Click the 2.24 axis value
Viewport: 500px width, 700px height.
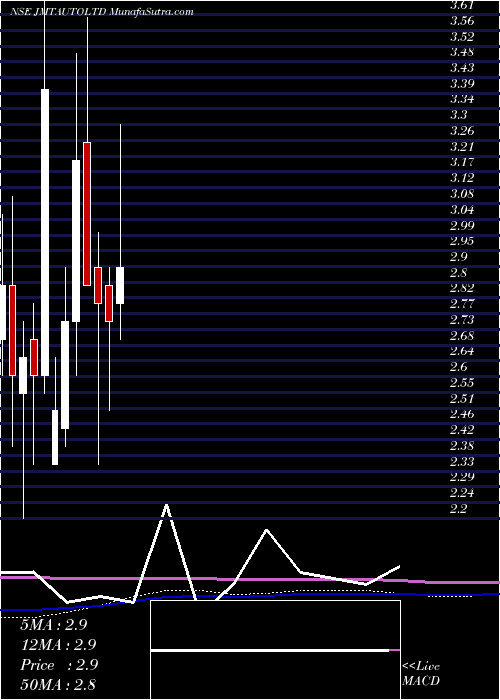[462, 493]
